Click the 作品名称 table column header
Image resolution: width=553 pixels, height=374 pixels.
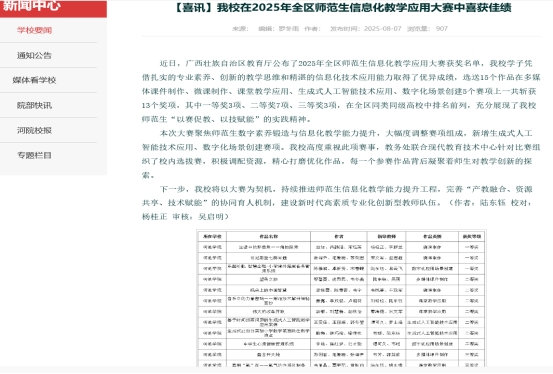point(268,236)
